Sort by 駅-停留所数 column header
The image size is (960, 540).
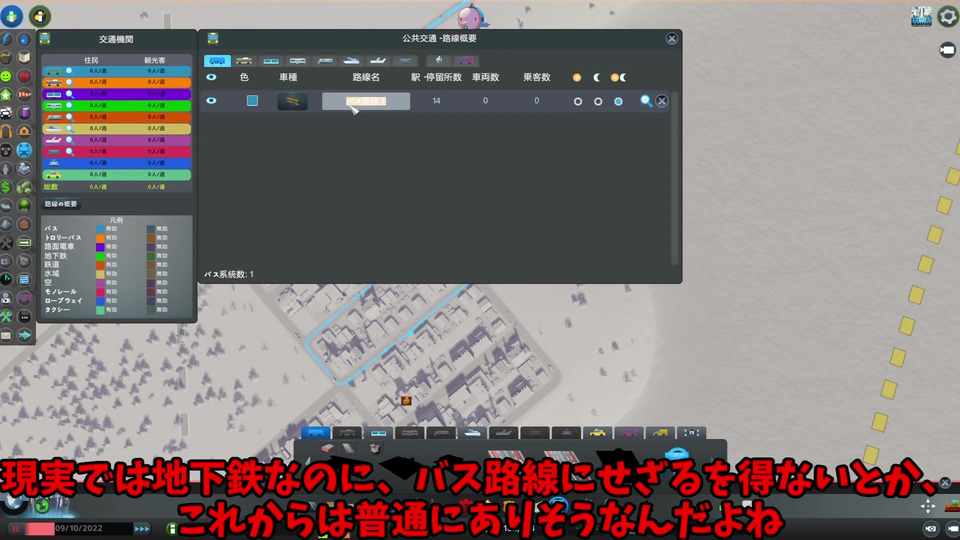[x=437, y=77]
